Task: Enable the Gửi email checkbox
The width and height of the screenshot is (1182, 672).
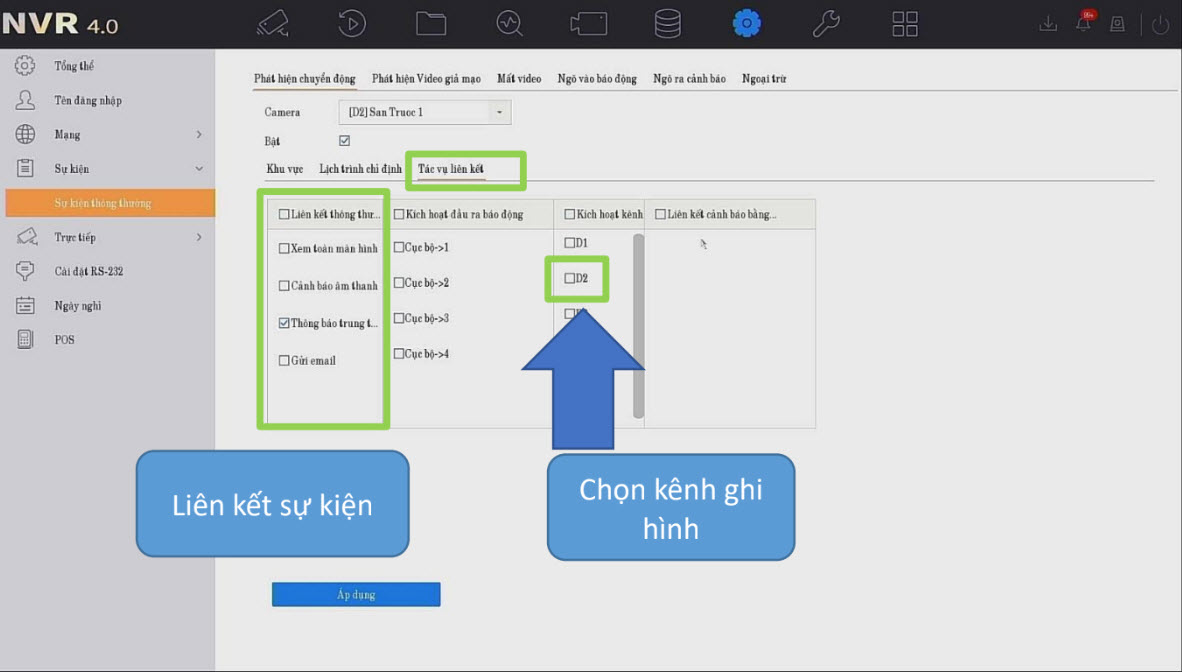Action: [x=284, y=361]
